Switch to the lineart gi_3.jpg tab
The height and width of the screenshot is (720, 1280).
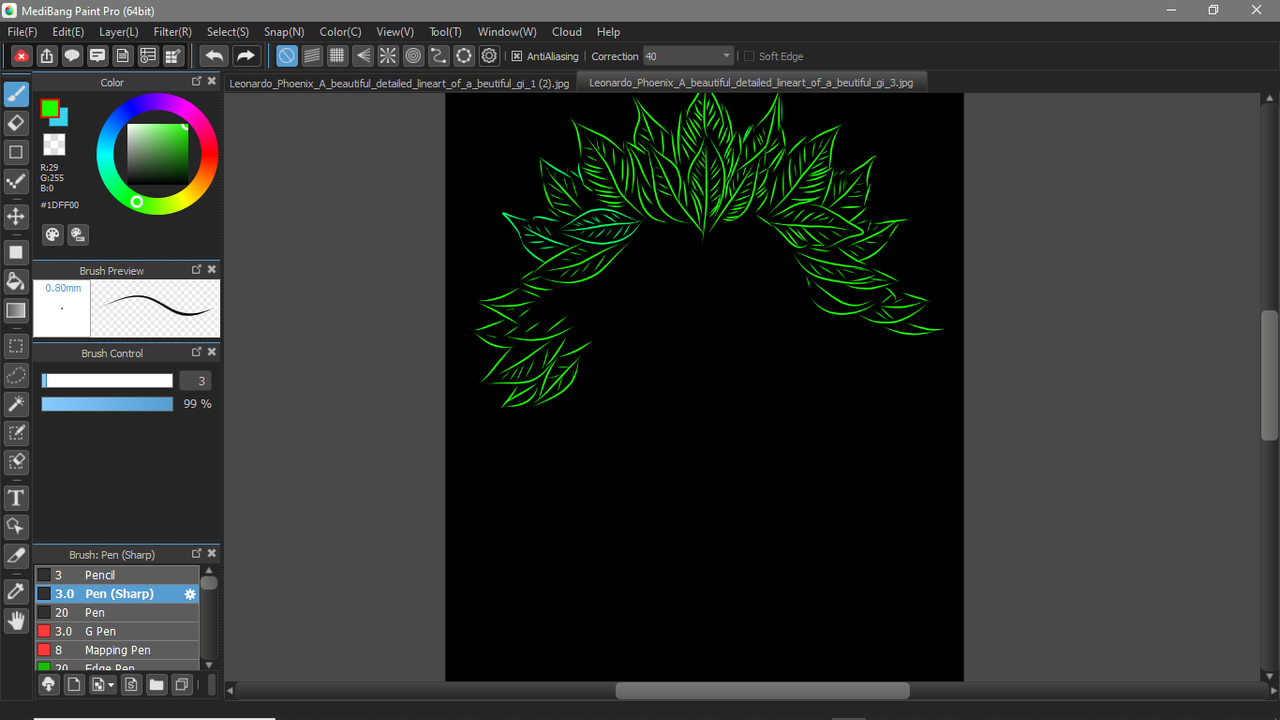751,83
